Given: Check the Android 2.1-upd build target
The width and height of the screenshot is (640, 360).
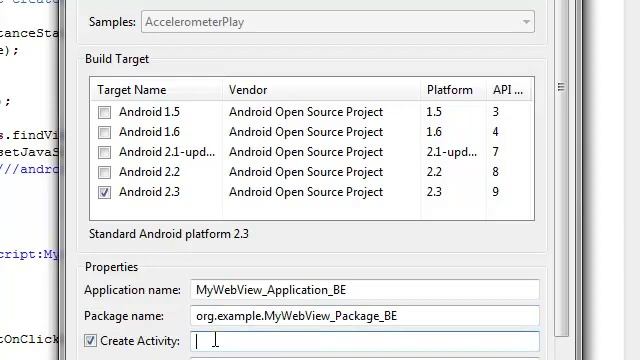Looking at the screenshot, I should click(104, 152).
